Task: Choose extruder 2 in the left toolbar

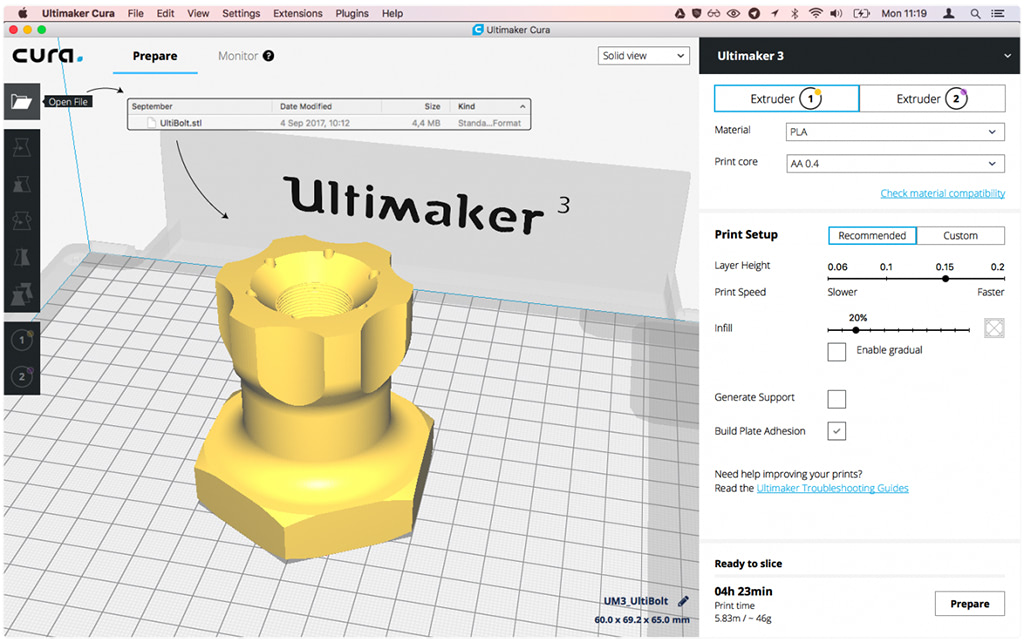Action: click(x=22, y=376)
